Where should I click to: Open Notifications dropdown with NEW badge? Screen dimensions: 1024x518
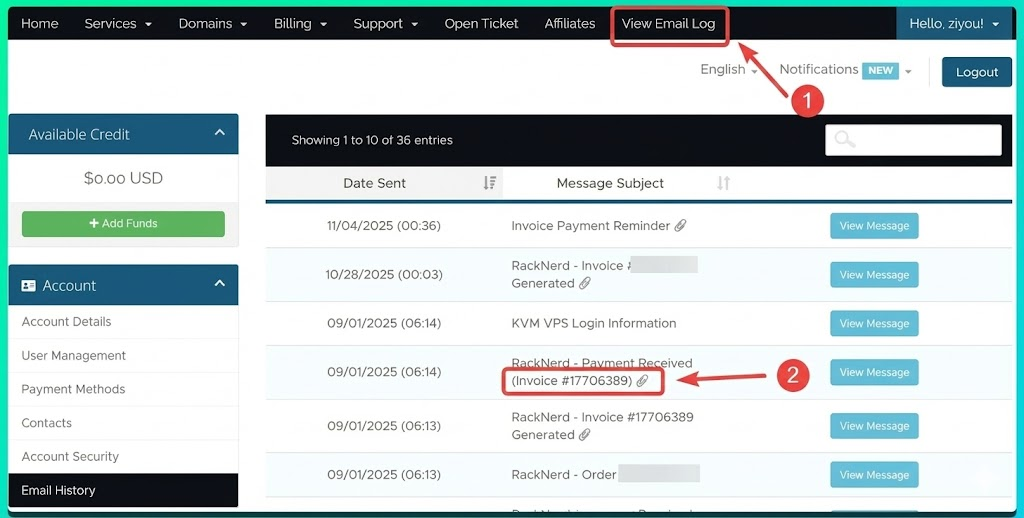point(845,70)
